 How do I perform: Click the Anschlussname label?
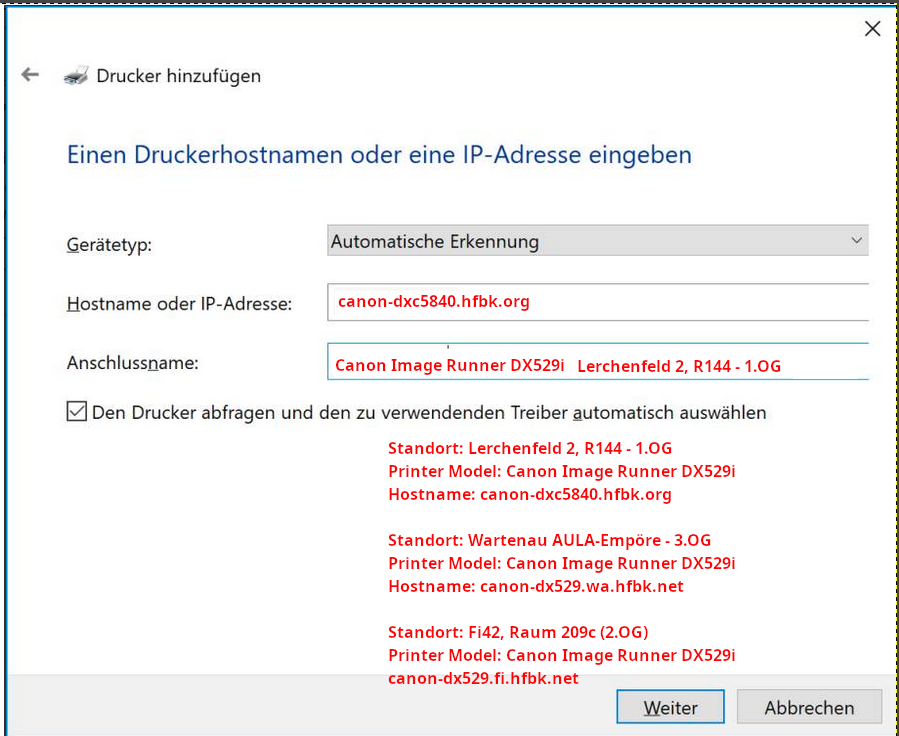click(x=132, y=363)
